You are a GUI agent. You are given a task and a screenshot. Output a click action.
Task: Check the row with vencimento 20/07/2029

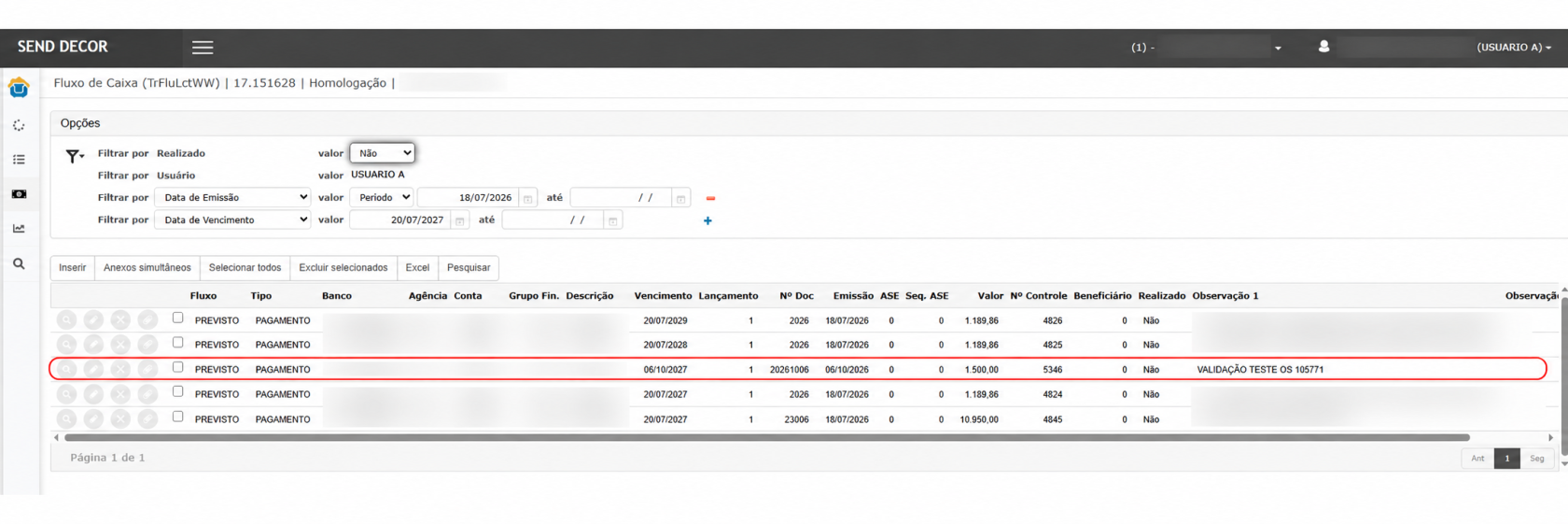point(177,318)
